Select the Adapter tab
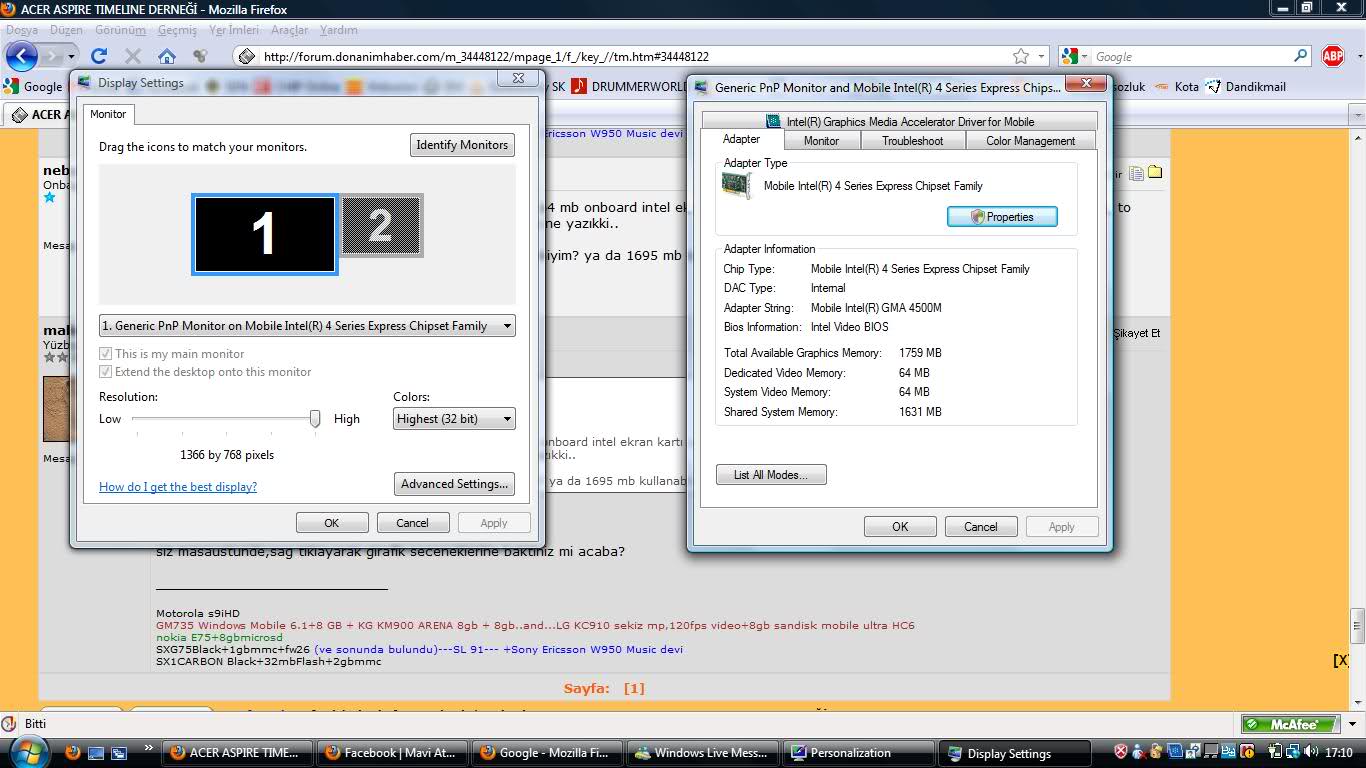 point(741,139)
